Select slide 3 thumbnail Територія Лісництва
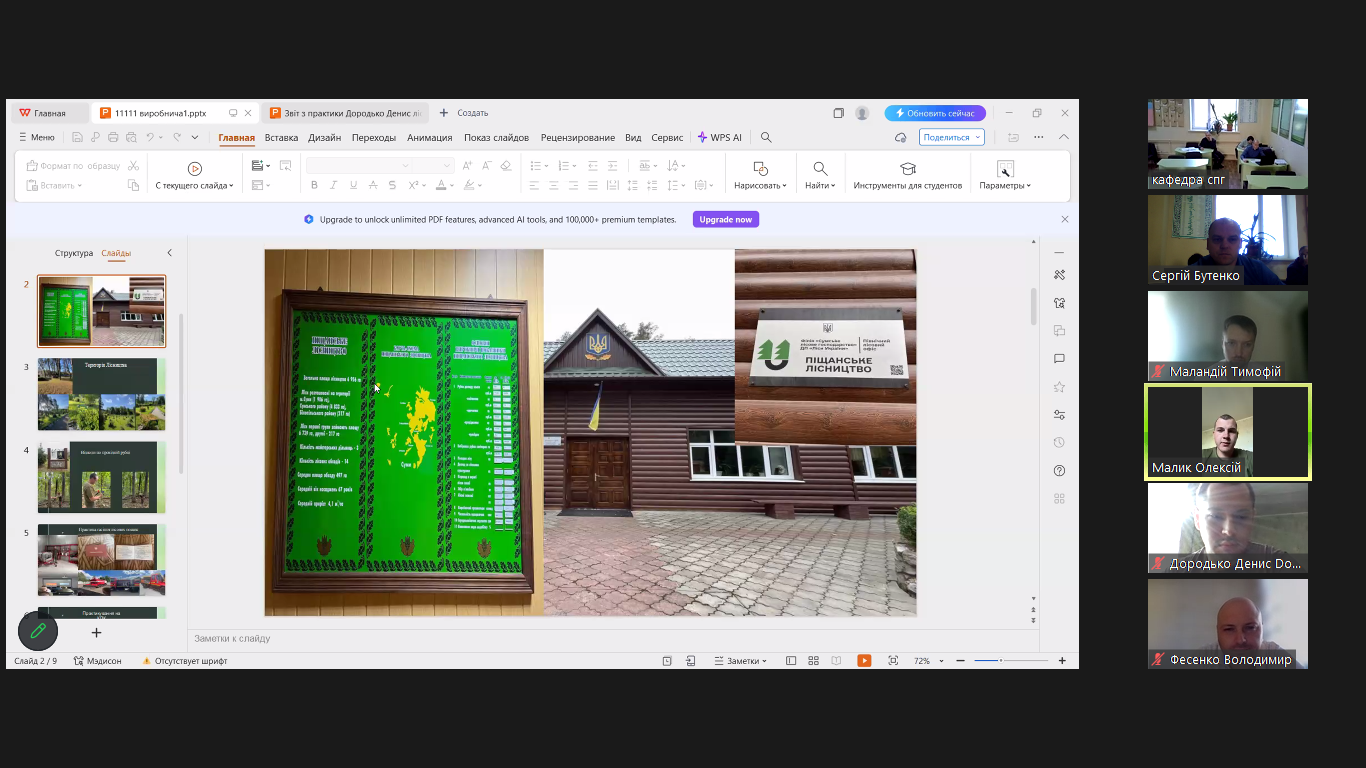The width and height of the screenshot is (1366, 768). (x=101, y=394)
